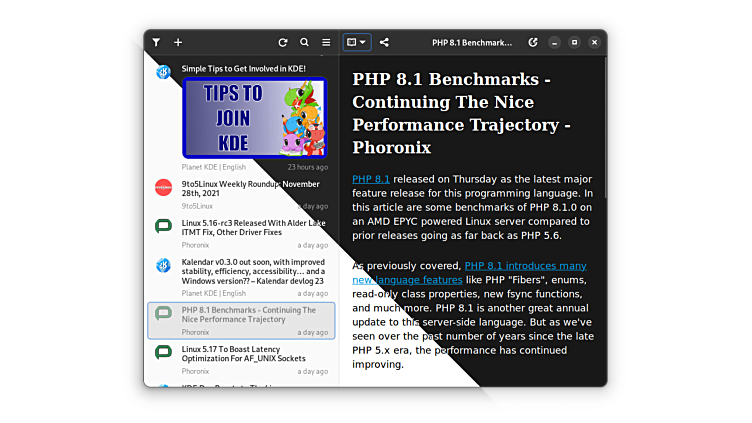Click the plus icon to add feed

tap(178, 43)
